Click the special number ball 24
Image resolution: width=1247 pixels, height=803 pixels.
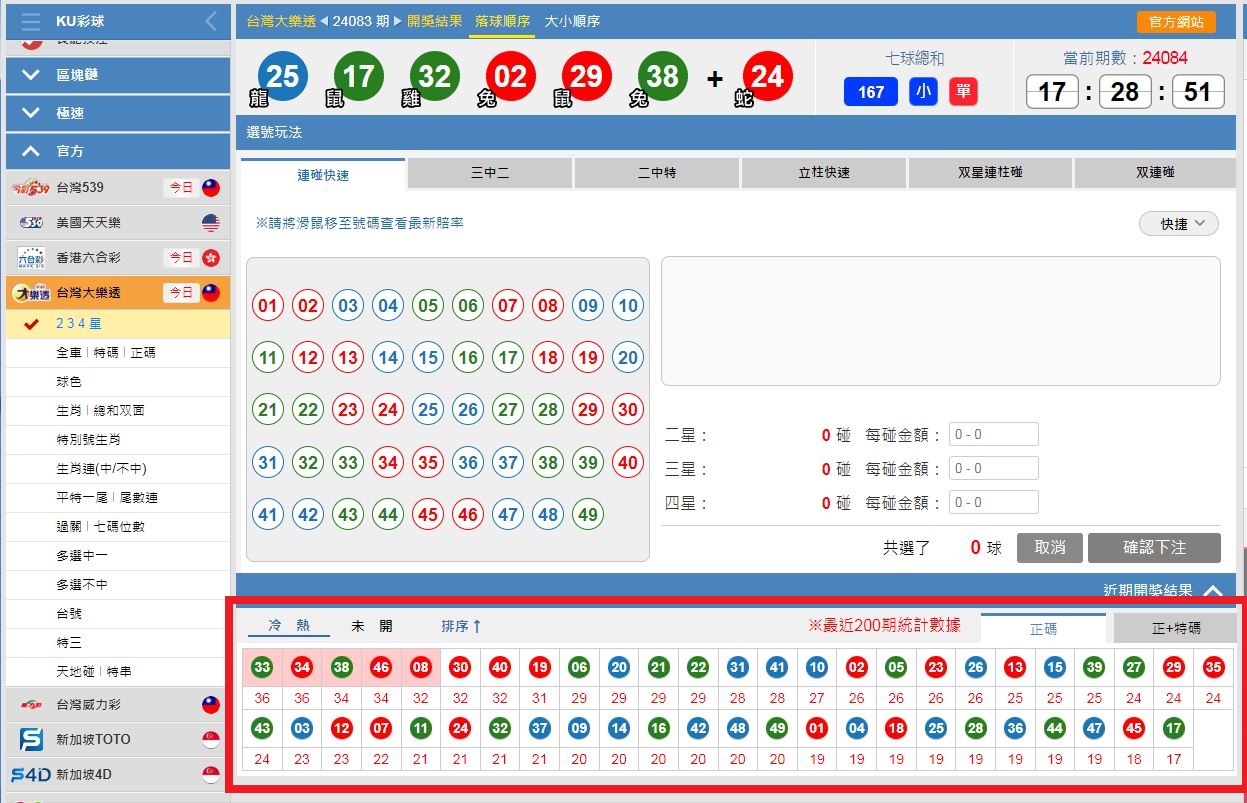[x=767, y=77]
